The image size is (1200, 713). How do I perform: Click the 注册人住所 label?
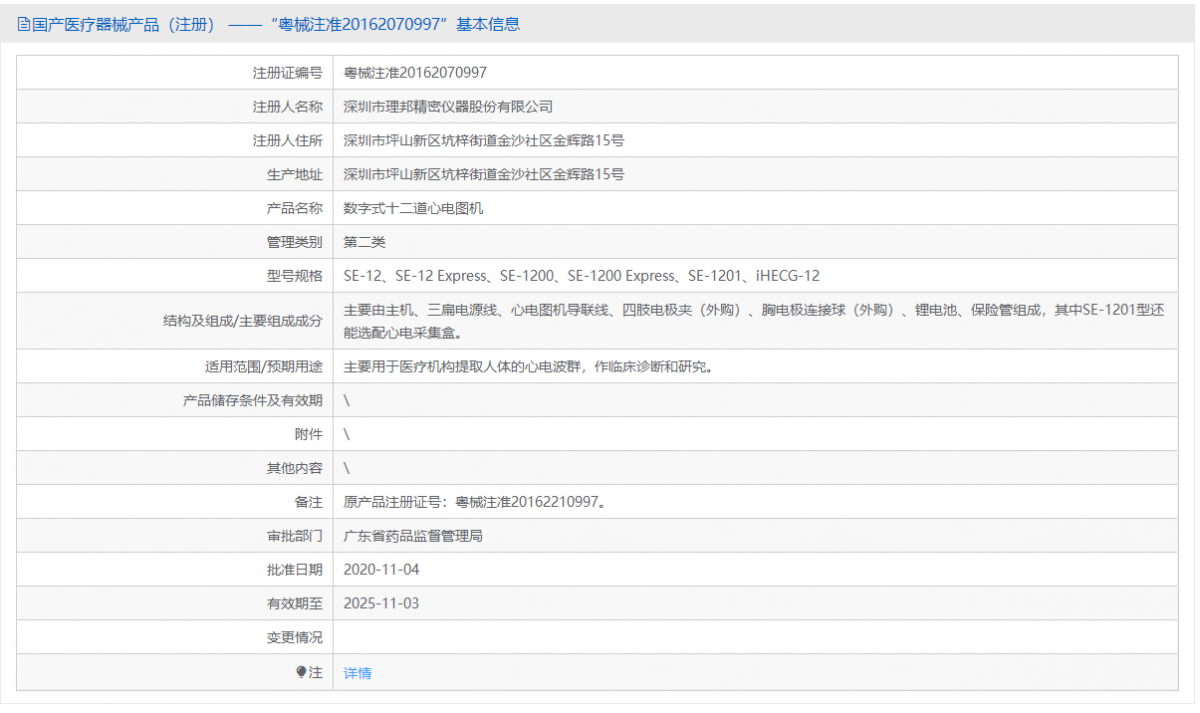click(x=287, y=141)
